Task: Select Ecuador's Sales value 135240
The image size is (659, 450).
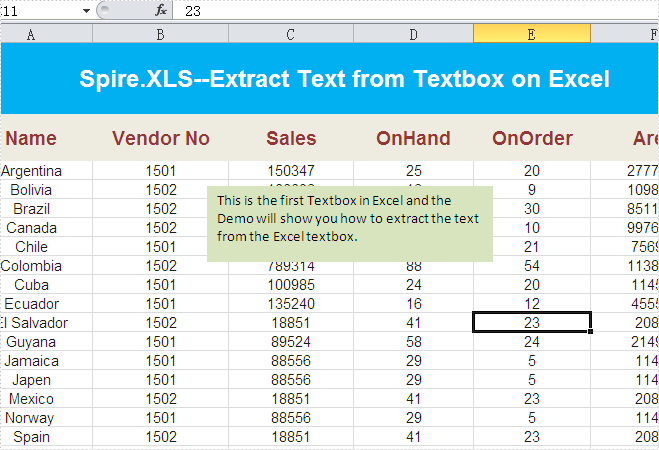Action: point(291,304)
